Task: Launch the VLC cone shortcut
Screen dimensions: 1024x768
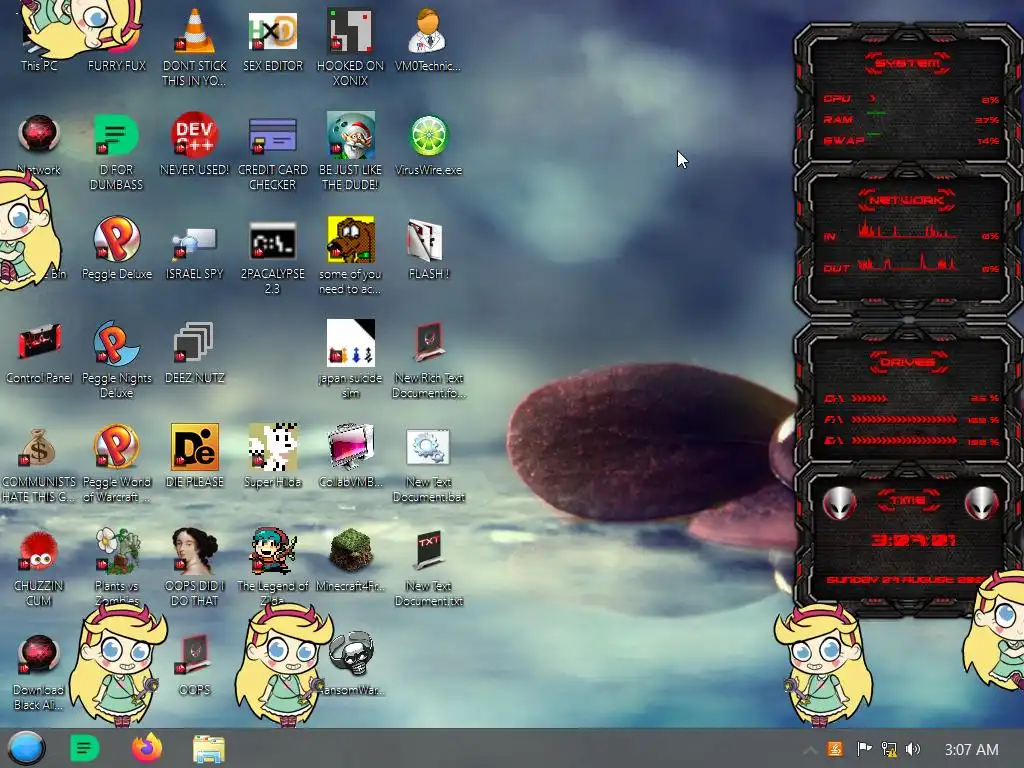Action: (x=195, y=31)
